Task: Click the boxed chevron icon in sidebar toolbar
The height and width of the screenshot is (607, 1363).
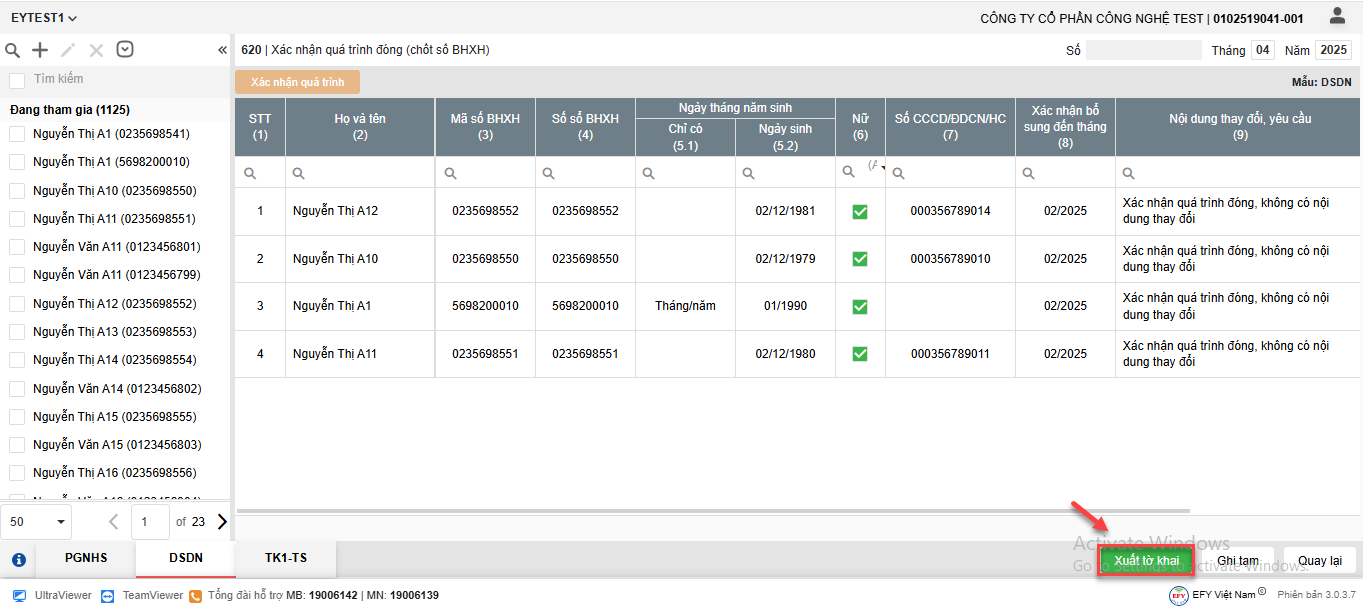Action: pos(125,50)
